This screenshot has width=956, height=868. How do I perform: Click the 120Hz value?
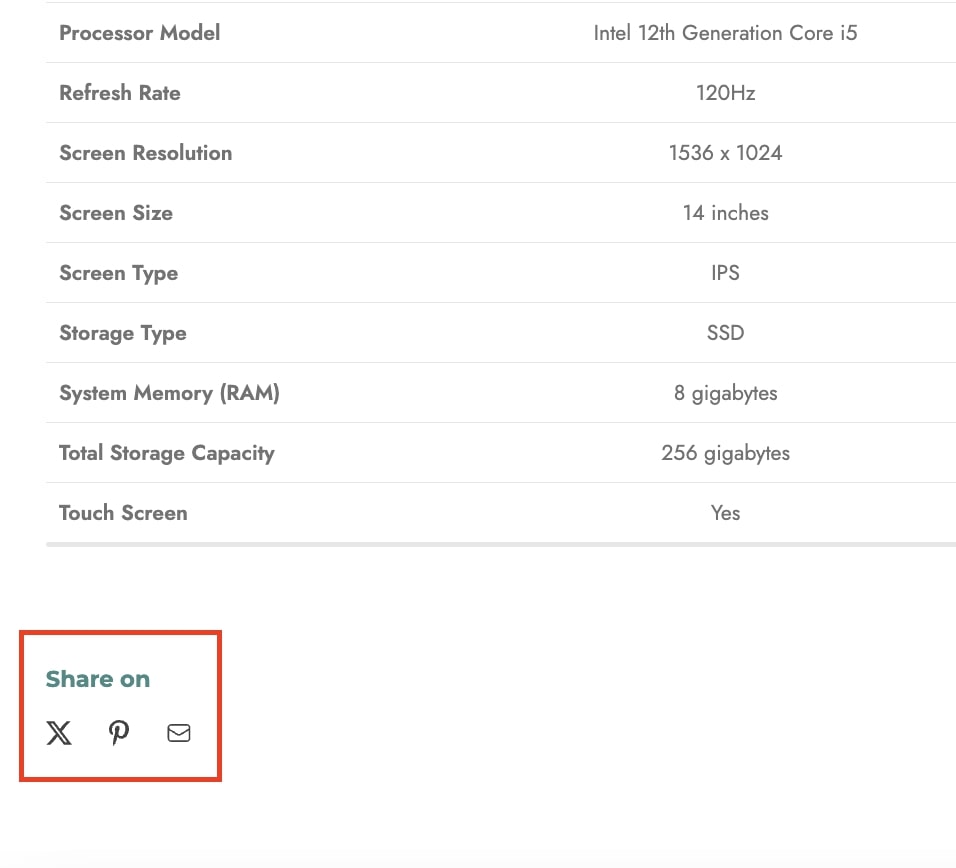(x=726, y=93)
